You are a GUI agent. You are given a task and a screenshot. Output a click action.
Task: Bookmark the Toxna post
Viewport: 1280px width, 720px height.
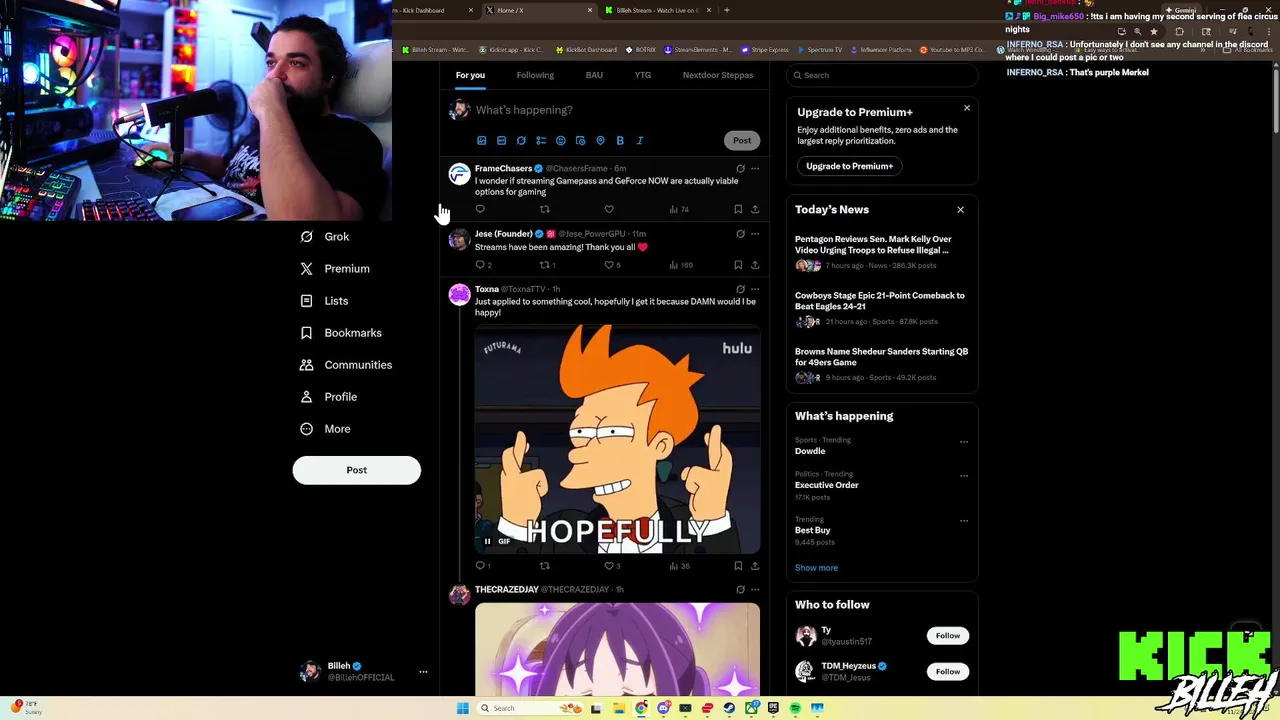tap(738, 566)
